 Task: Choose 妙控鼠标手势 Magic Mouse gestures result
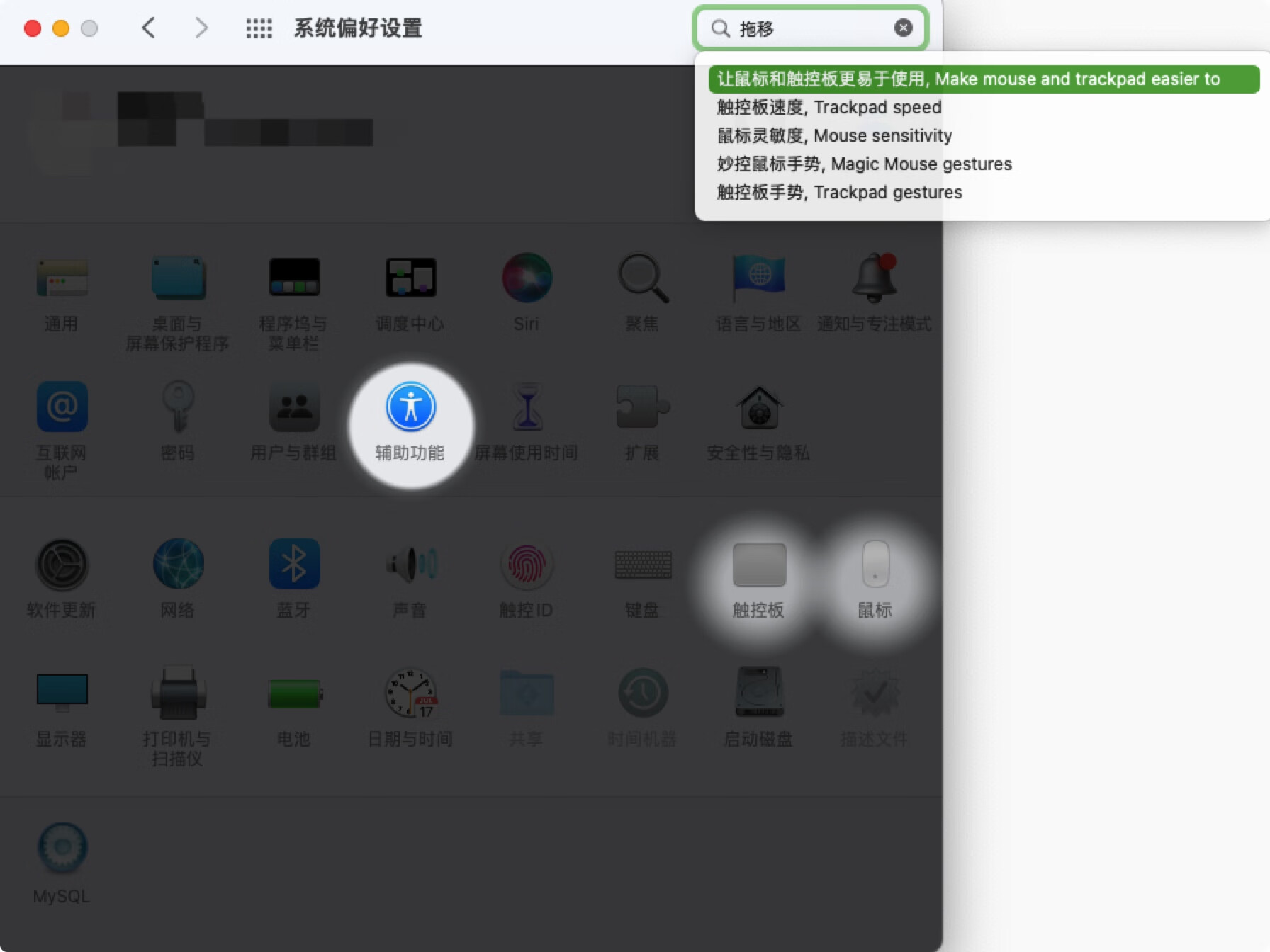(x=864, y=164)
